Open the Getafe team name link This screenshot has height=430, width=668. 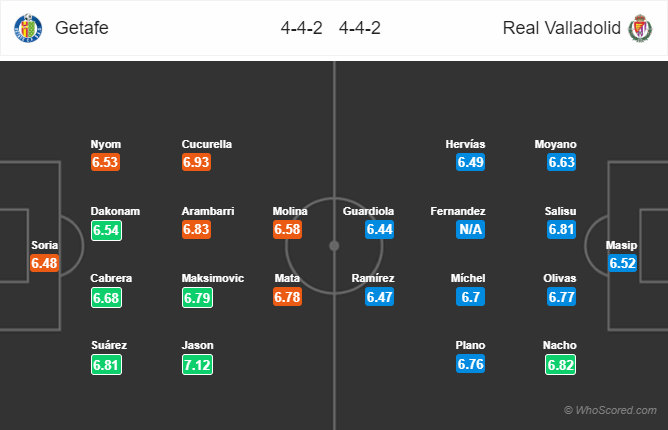click(75, 28)
